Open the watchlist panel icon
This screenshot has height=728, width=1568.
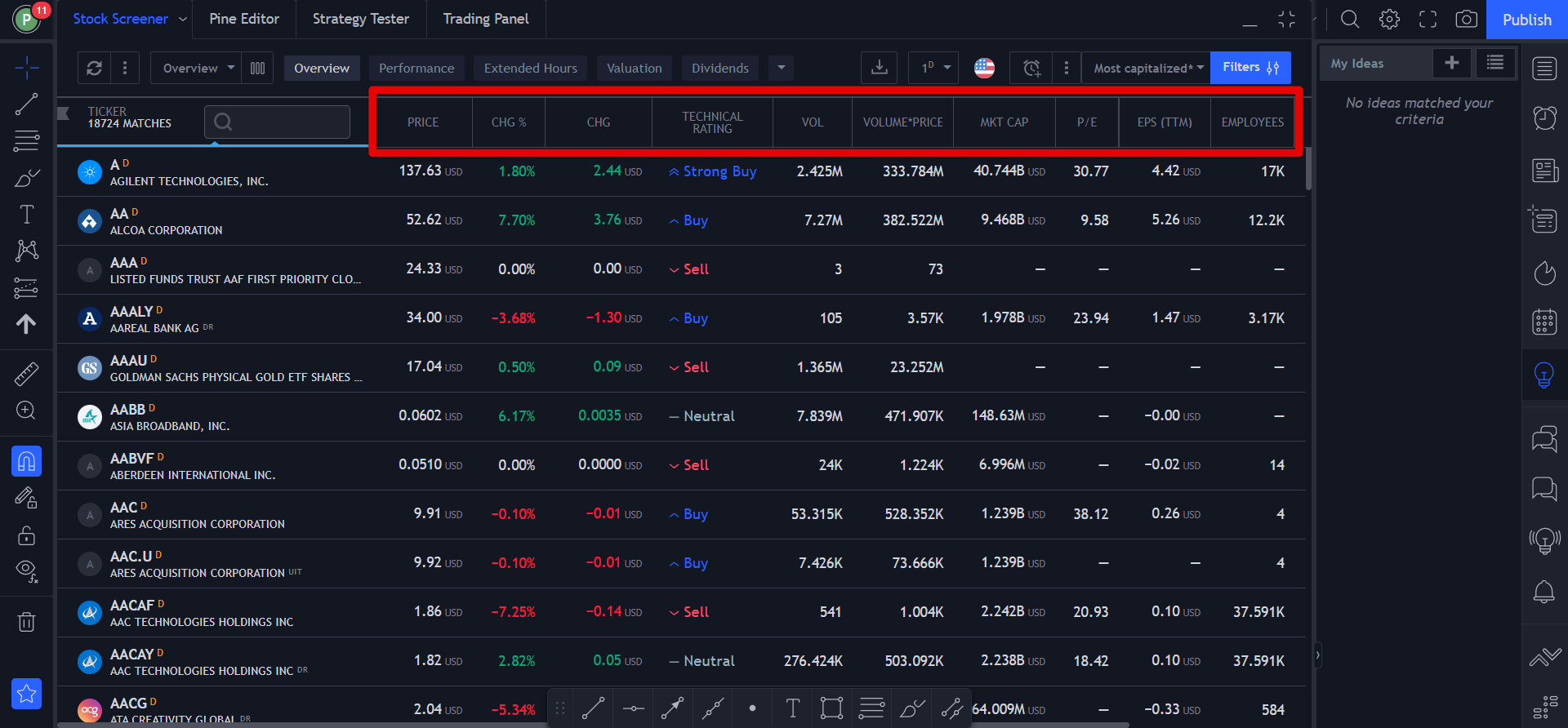click(1544, 69)
